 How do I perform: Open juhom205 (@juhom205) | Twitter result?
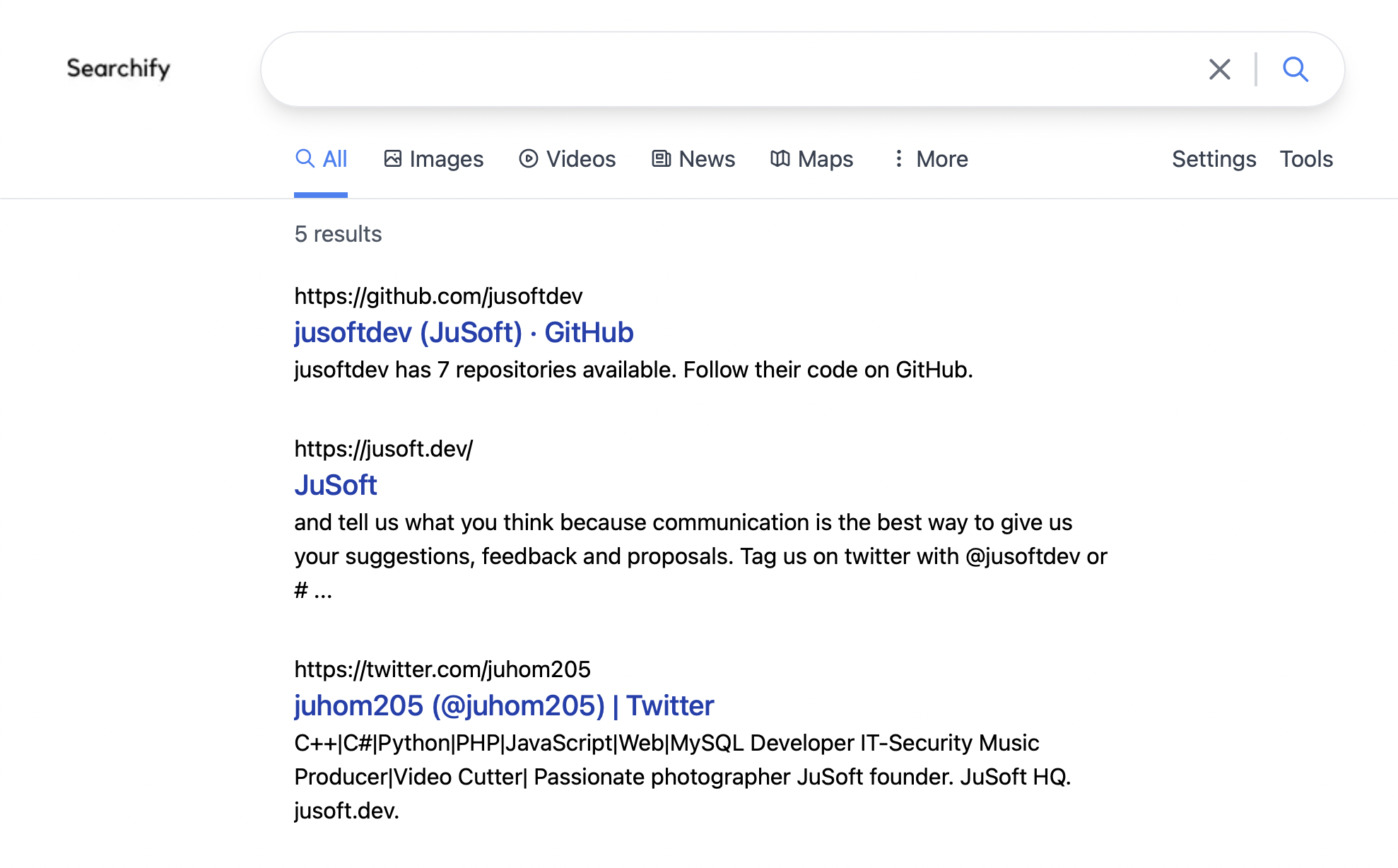pyautogui.click(x=504, y=705)
